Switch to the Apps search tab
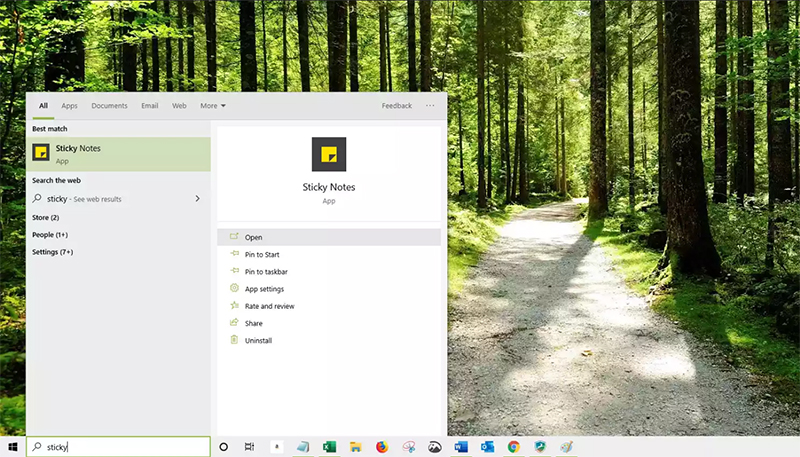800x457 pixels. click(x=69, y=105)
